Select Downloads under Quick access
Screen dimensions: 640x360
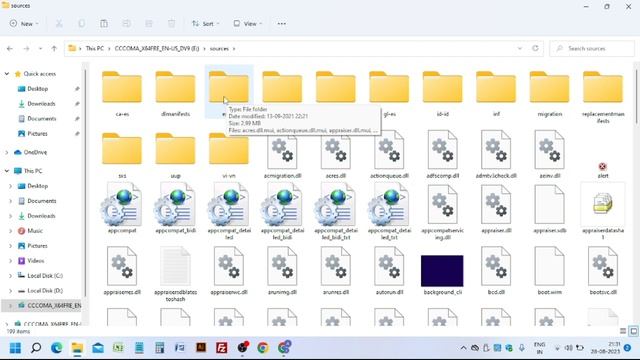click(41, 104)
